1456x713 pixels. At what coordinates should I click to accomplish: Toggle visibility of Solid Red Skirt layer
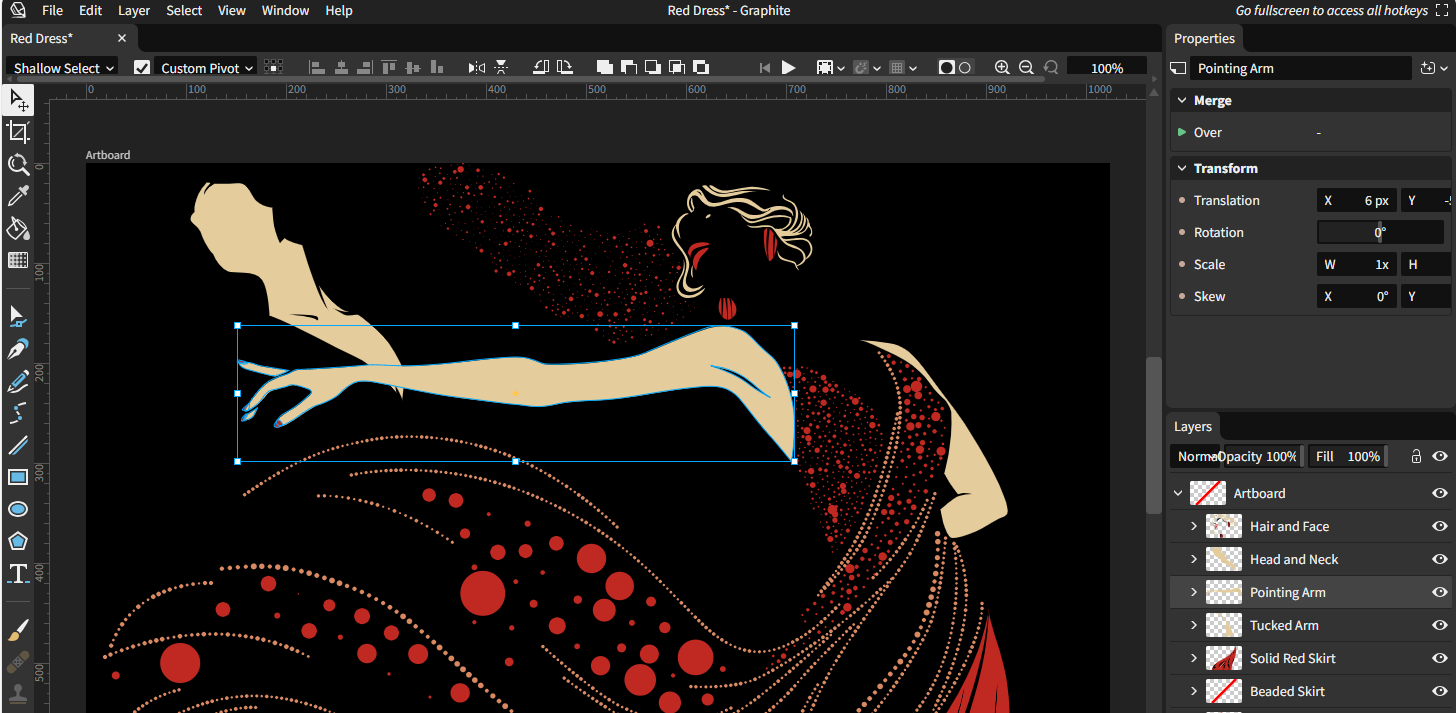coord(1440,658)
